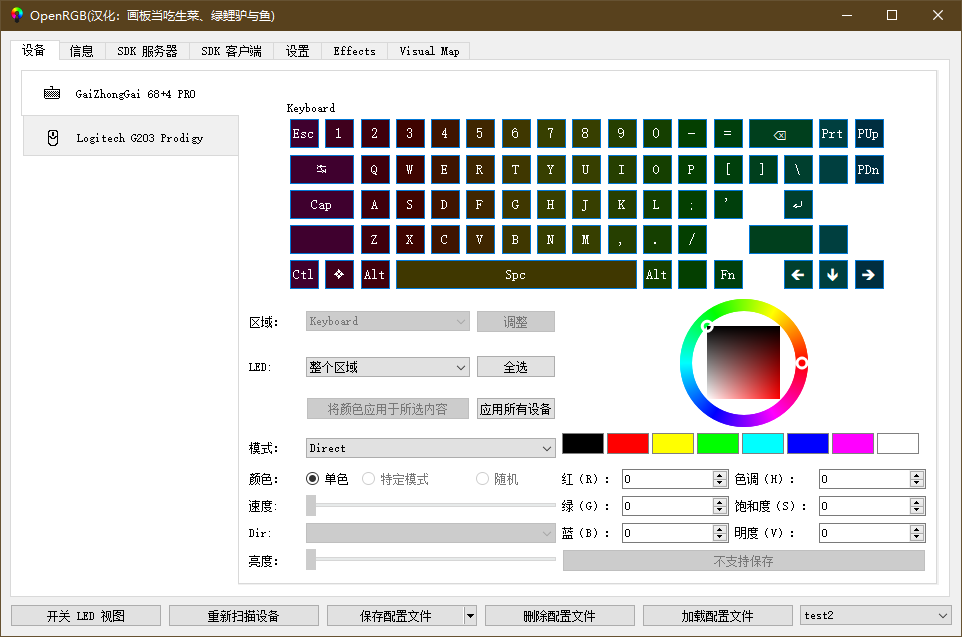Choose the 随机 radio option

(x=483, y=479)
